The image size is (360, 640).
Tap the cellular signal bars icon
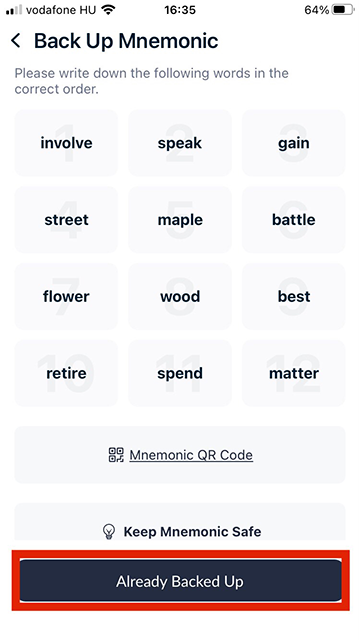click(x=14, y=10)
